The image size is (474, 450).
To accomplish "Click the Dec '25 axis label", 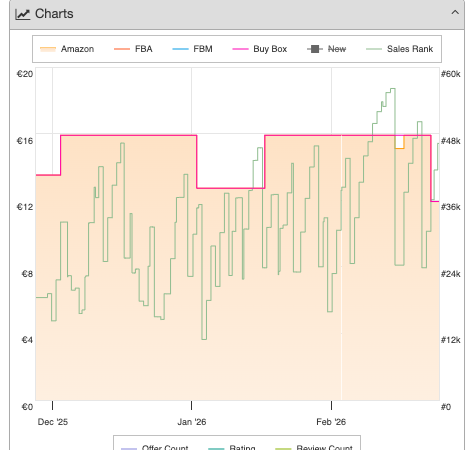I will [53, 422].
